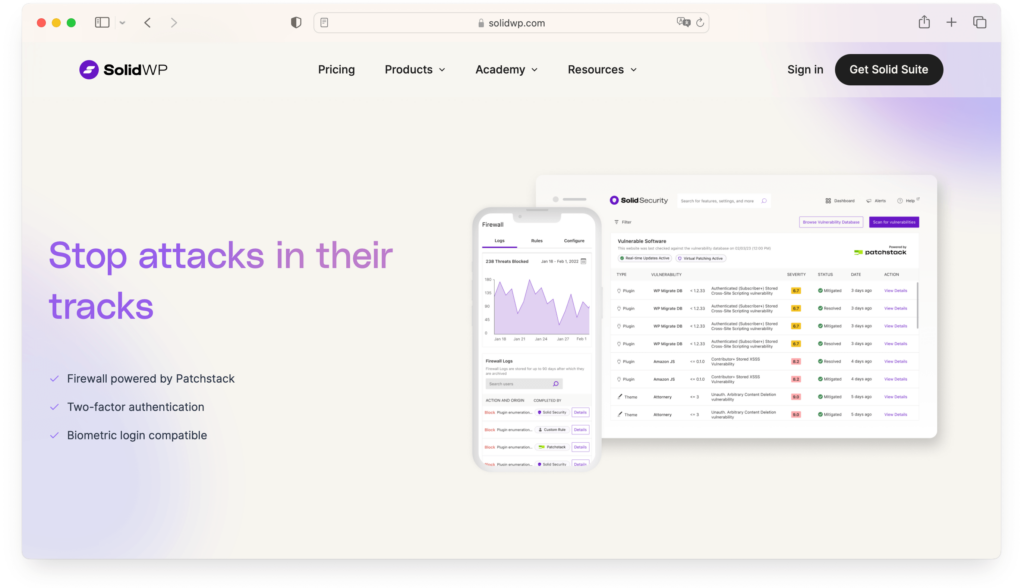Screen dimensions: 1024x588
Task: Click the VULNERABILITY column header
Action: (666, 274)
